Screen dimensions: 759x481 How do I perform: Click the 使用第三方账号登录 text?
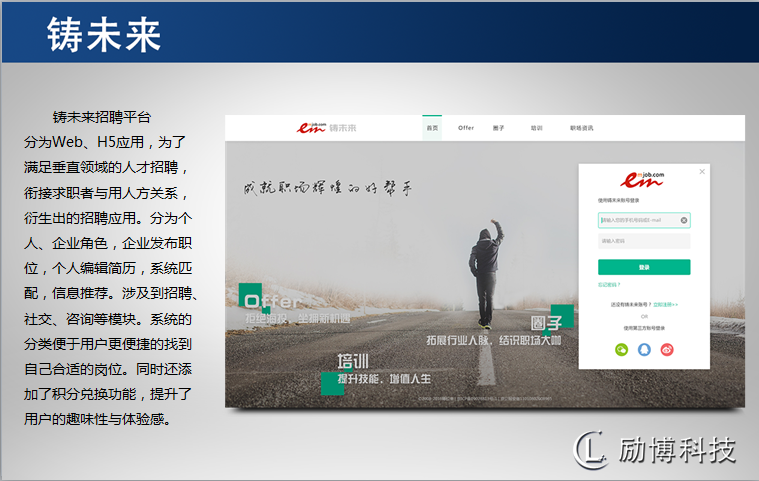tap(644, 328)
